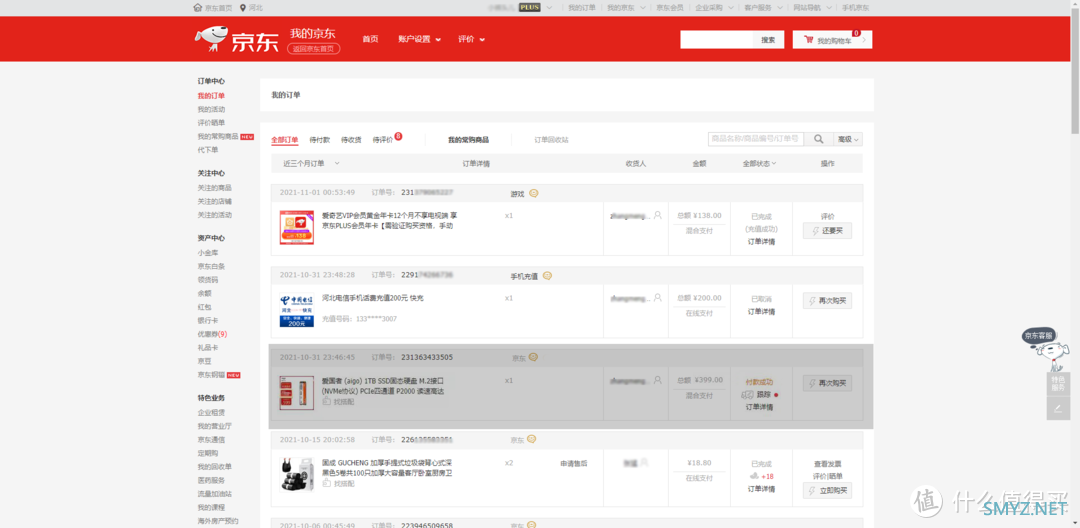This screenshot has width=1080, height=528.
Task: Open 订单回收站 tab
Action: click(552, 140)
